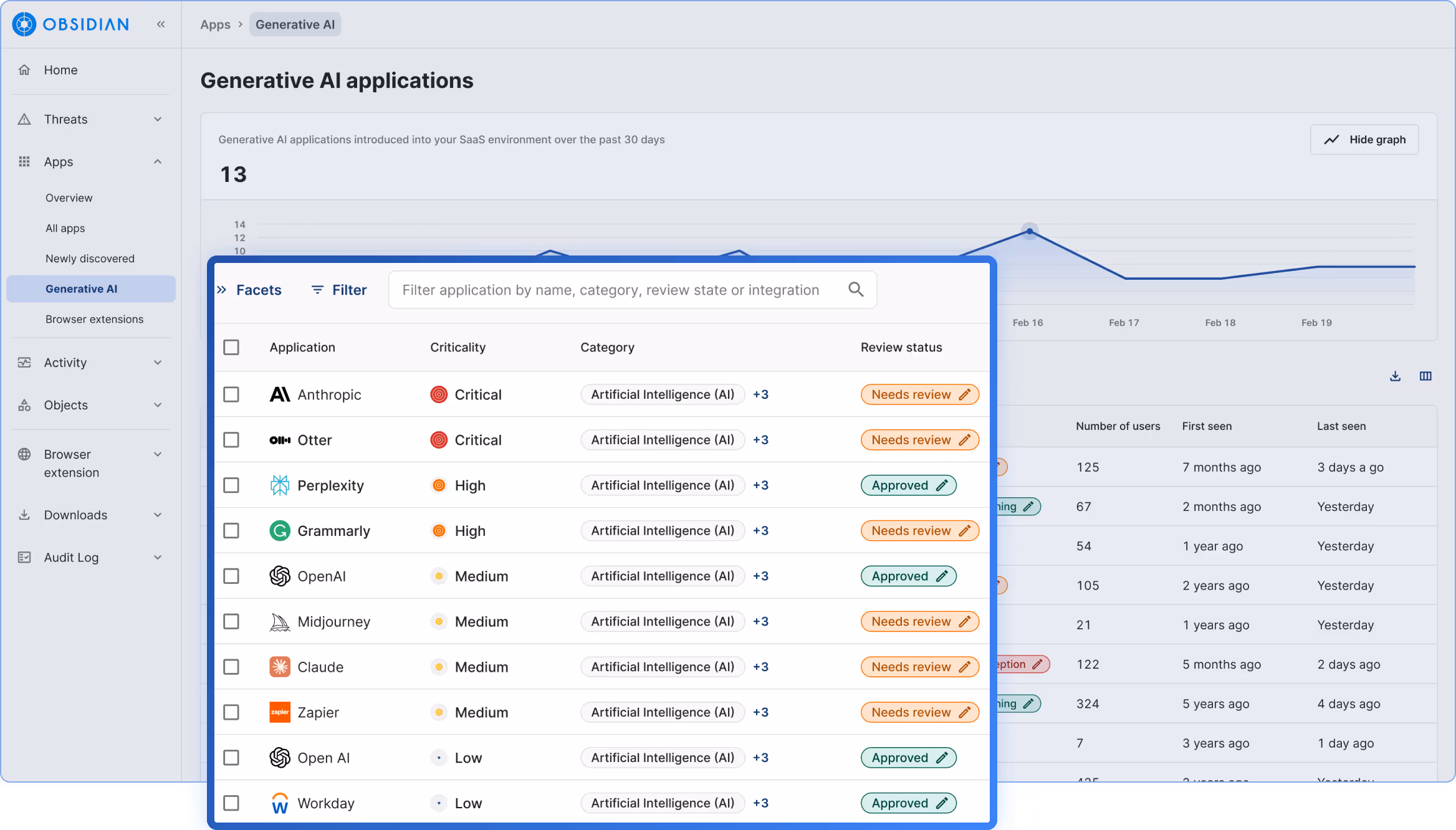Click the Apps grid icon
1456x830 pixels.
pyautogui.click(x=24, y=161)
